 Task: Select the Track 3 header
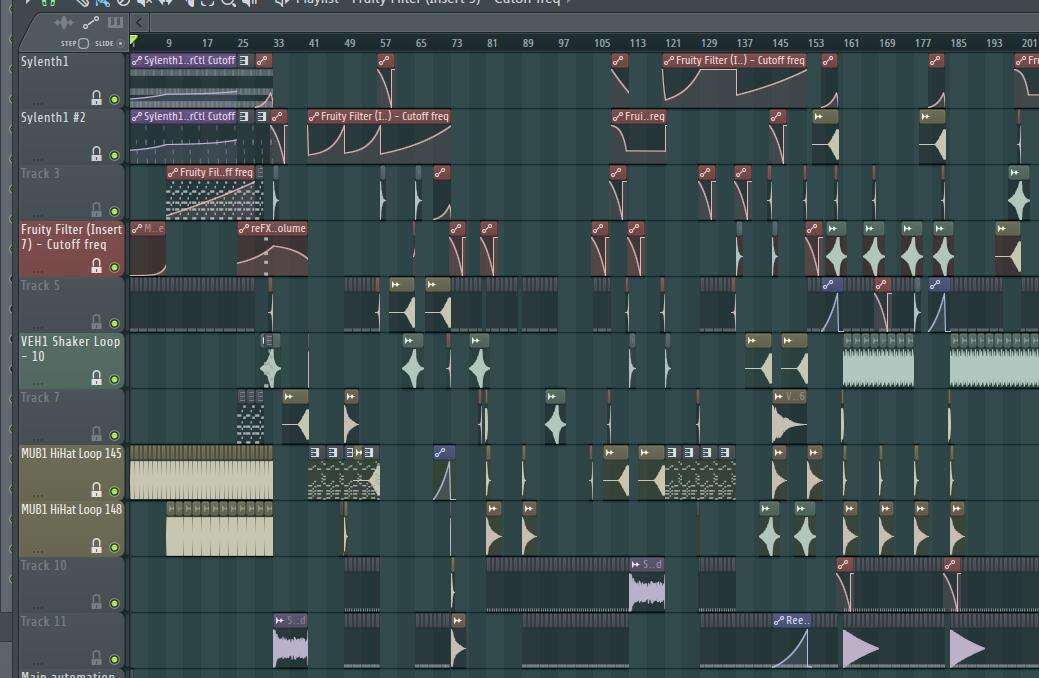click(x=41, y=174)
